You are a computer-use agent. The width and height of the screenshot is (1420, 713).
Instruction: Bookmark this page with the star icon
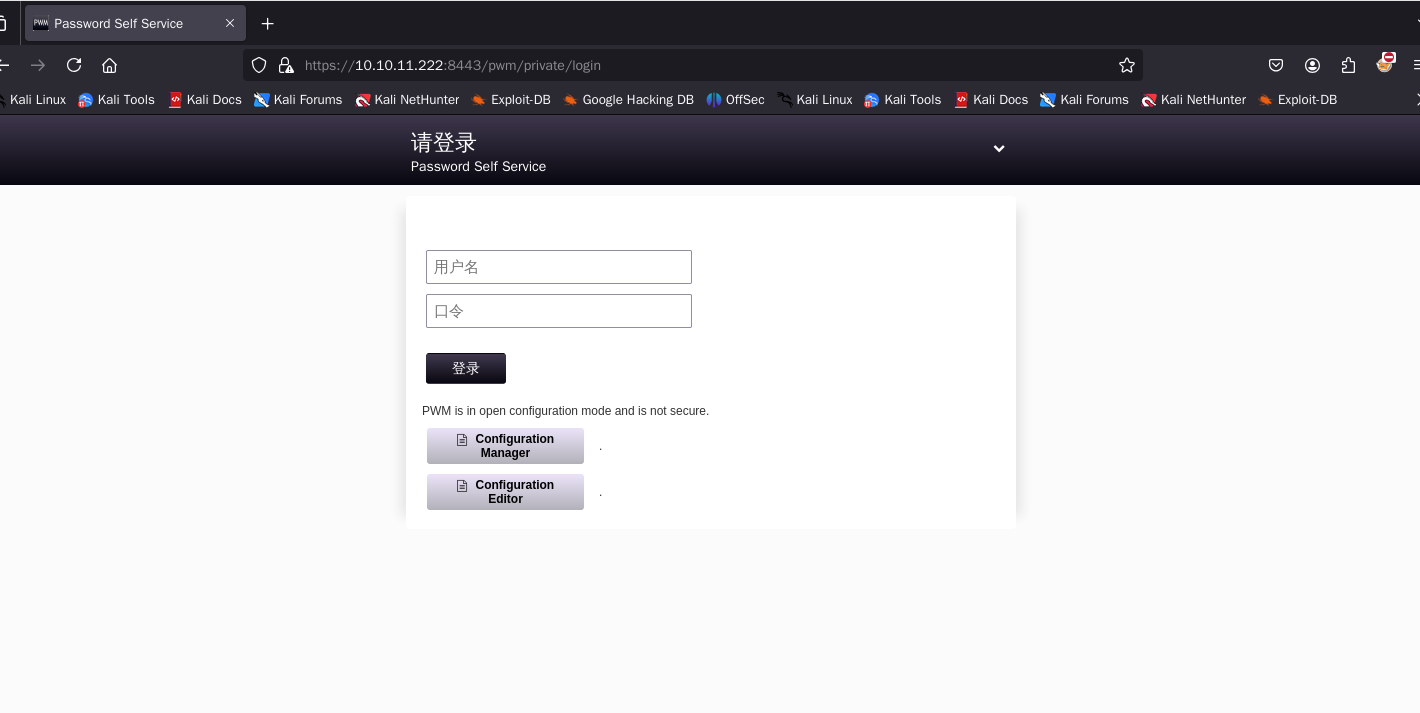point(1127,65)
